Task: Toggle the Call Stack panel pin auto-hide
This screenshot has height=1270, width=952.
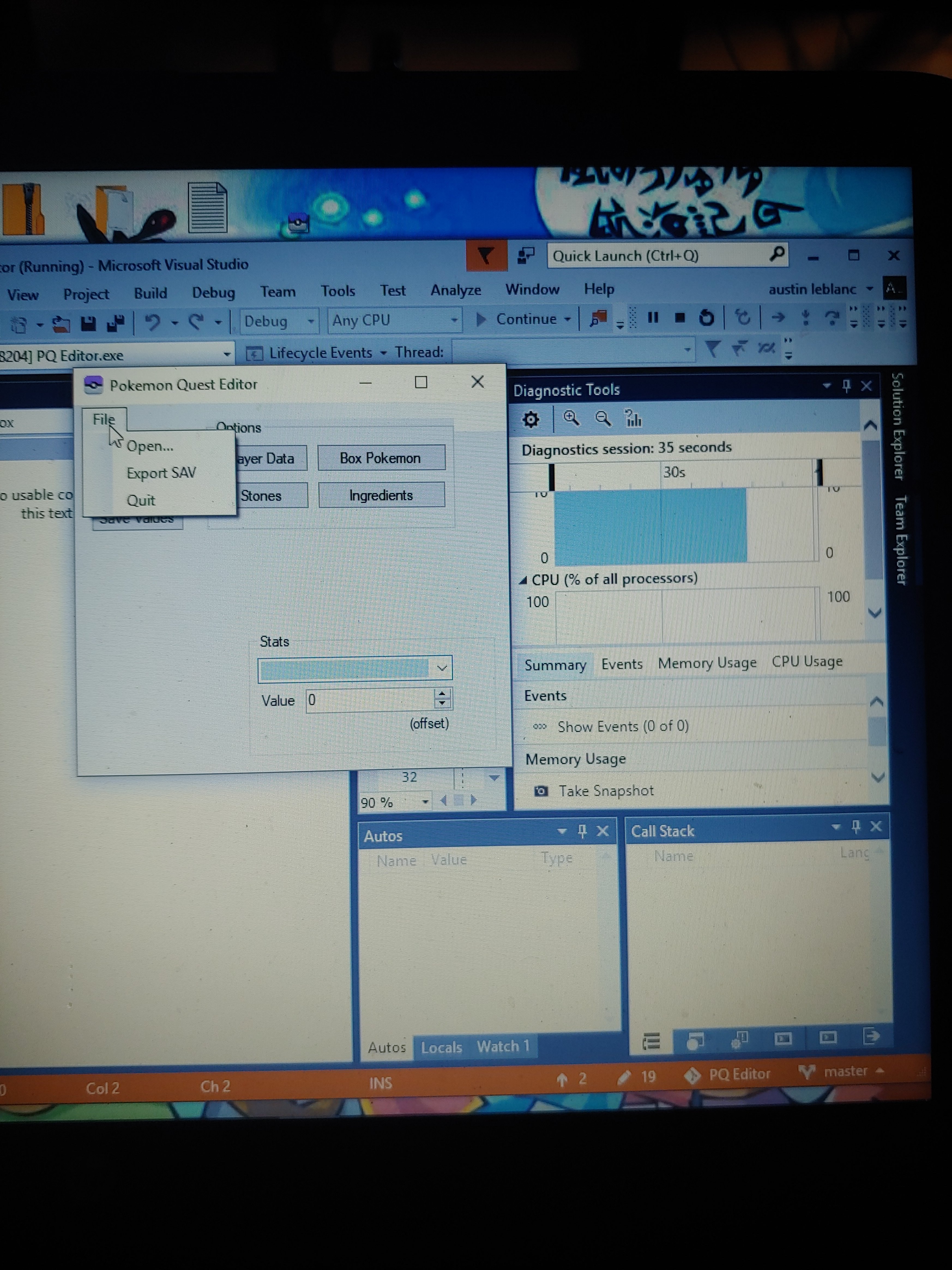Action: [x=855, y=827]
